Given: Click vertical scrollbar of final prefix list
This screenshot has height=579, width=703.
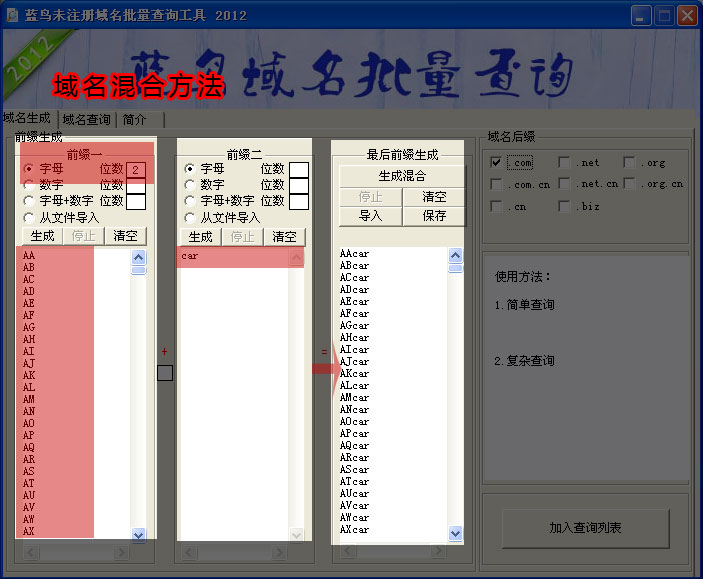Looking at the screenshot, I should coord(456,400).
